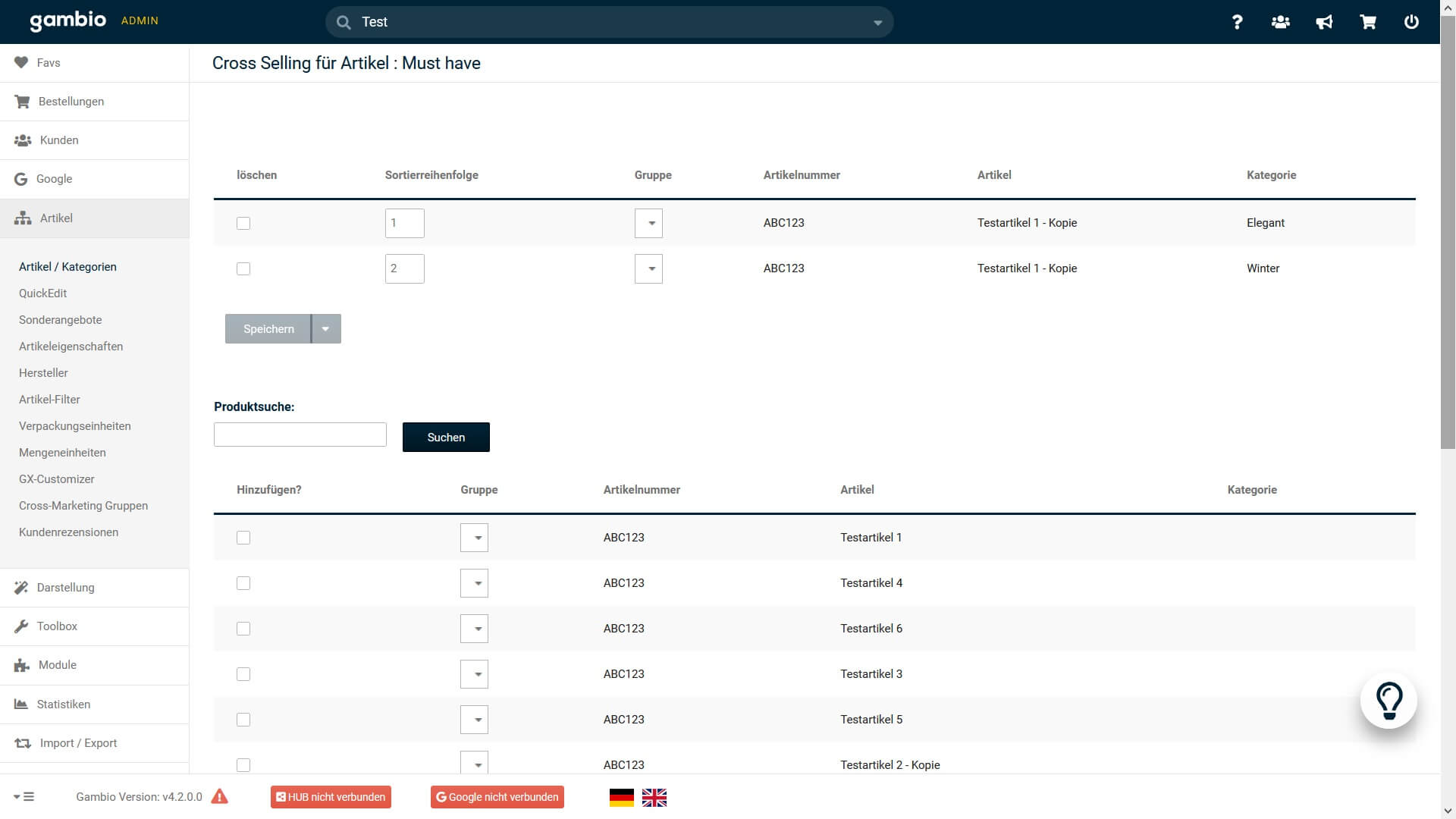This screenshot has width=1456, height=819.
Task: Open Artikeleigenschaften menu item
Action: pyautogui.click(x=71, y=347)
